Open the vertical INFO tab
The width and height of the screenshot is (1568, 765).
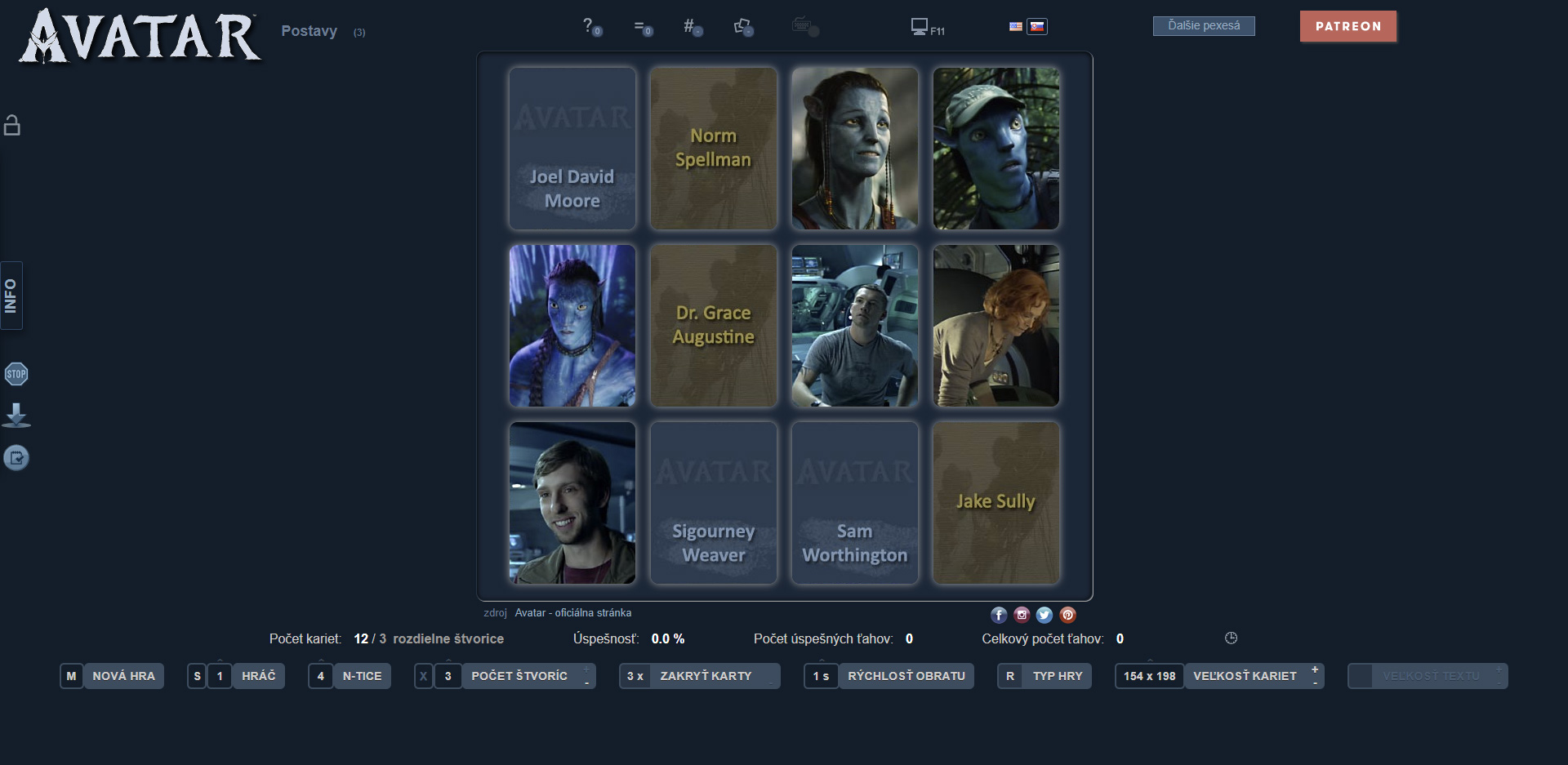11,296
